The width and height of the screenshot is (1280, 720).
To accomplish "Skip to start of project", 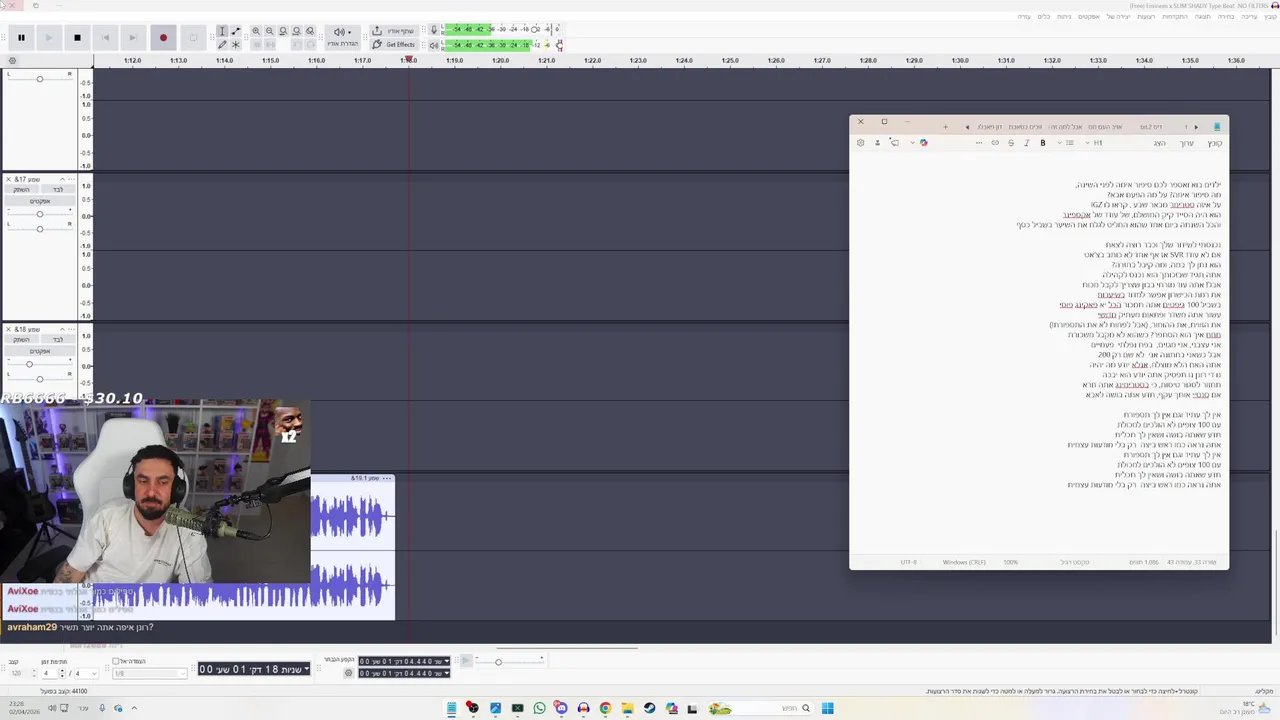I will tap(105, 38).
